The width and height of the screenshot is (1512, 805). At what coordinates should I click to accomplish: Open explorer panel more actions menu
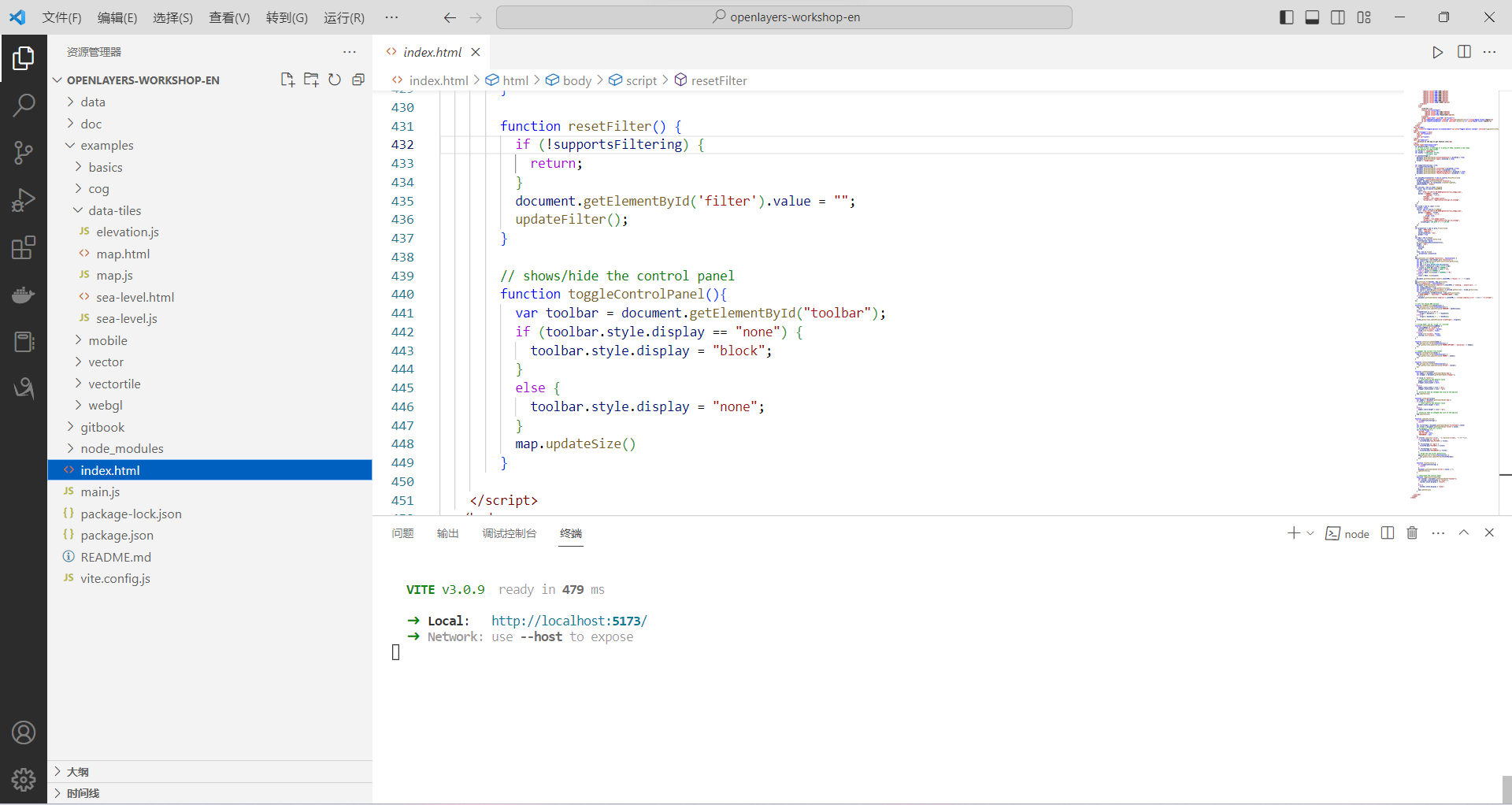coord(350,52)
